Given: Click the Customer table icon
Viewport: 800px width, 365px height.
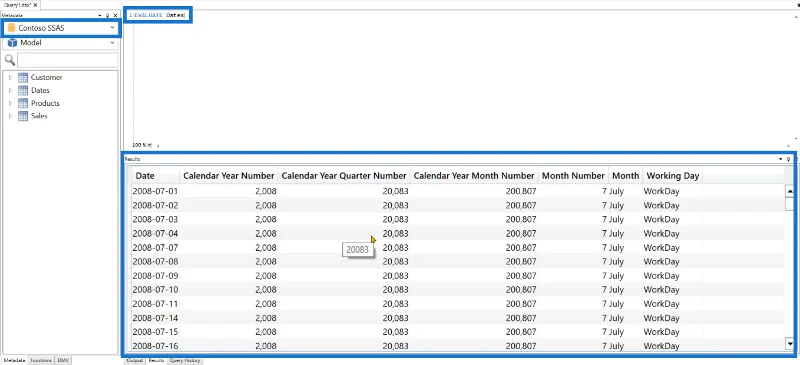Looking at the screenshot, I should [x=23, y=78].
